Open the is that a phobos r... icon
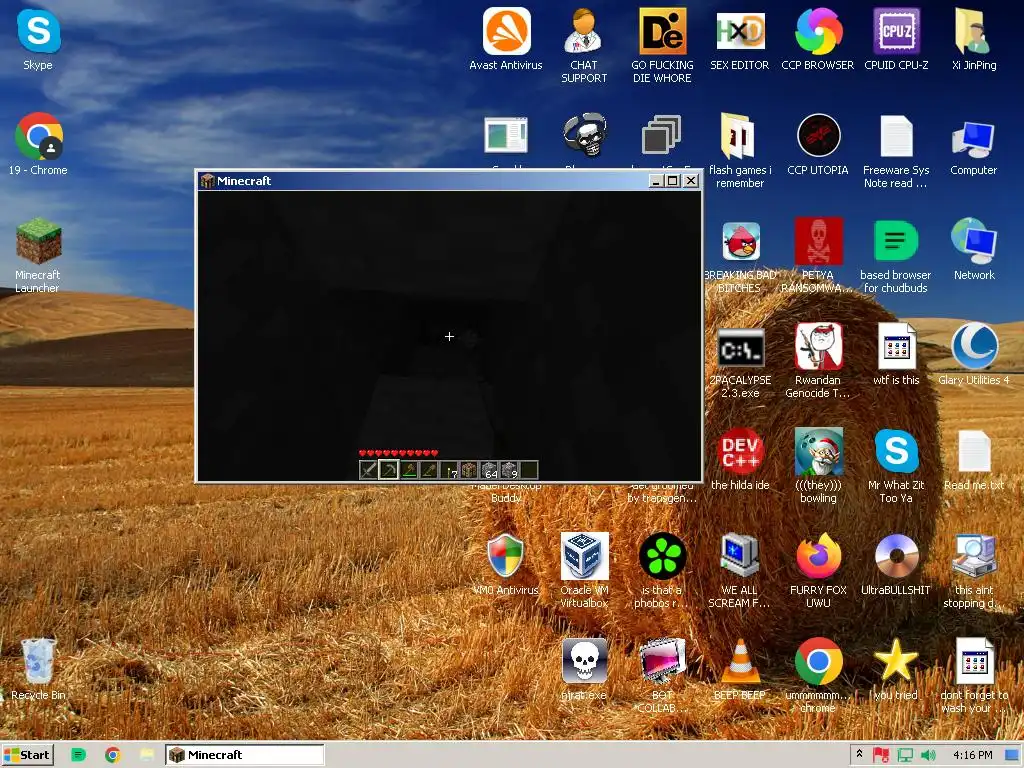Screen dimensions: 1024x768 coord(662,571)
